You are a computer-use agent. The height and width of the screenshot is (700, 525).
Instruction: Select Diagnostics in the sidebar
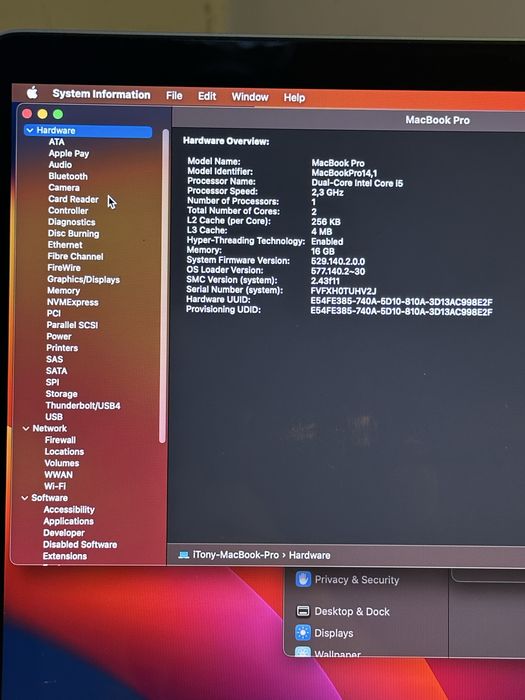[x=71, y=222]
